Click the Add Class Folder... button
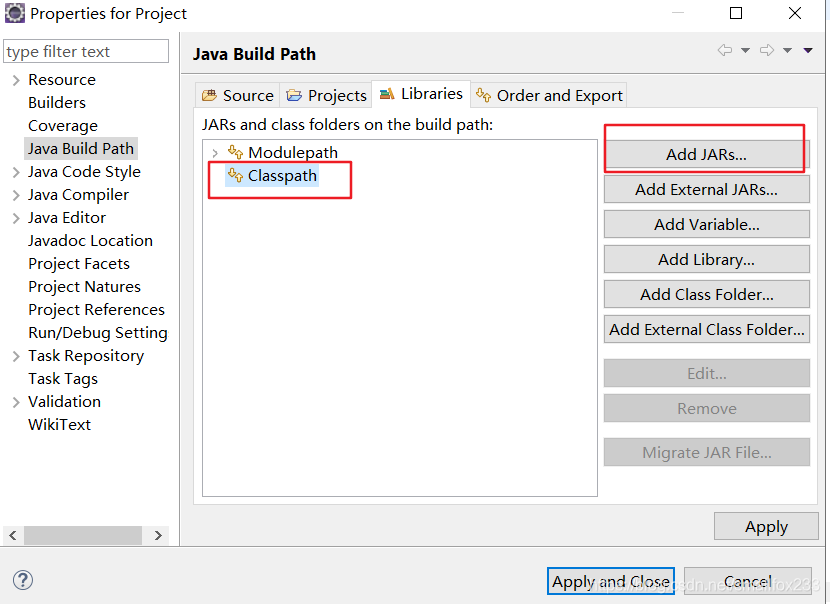This screenshot has width=830, height=604. (x=706, y=294)
